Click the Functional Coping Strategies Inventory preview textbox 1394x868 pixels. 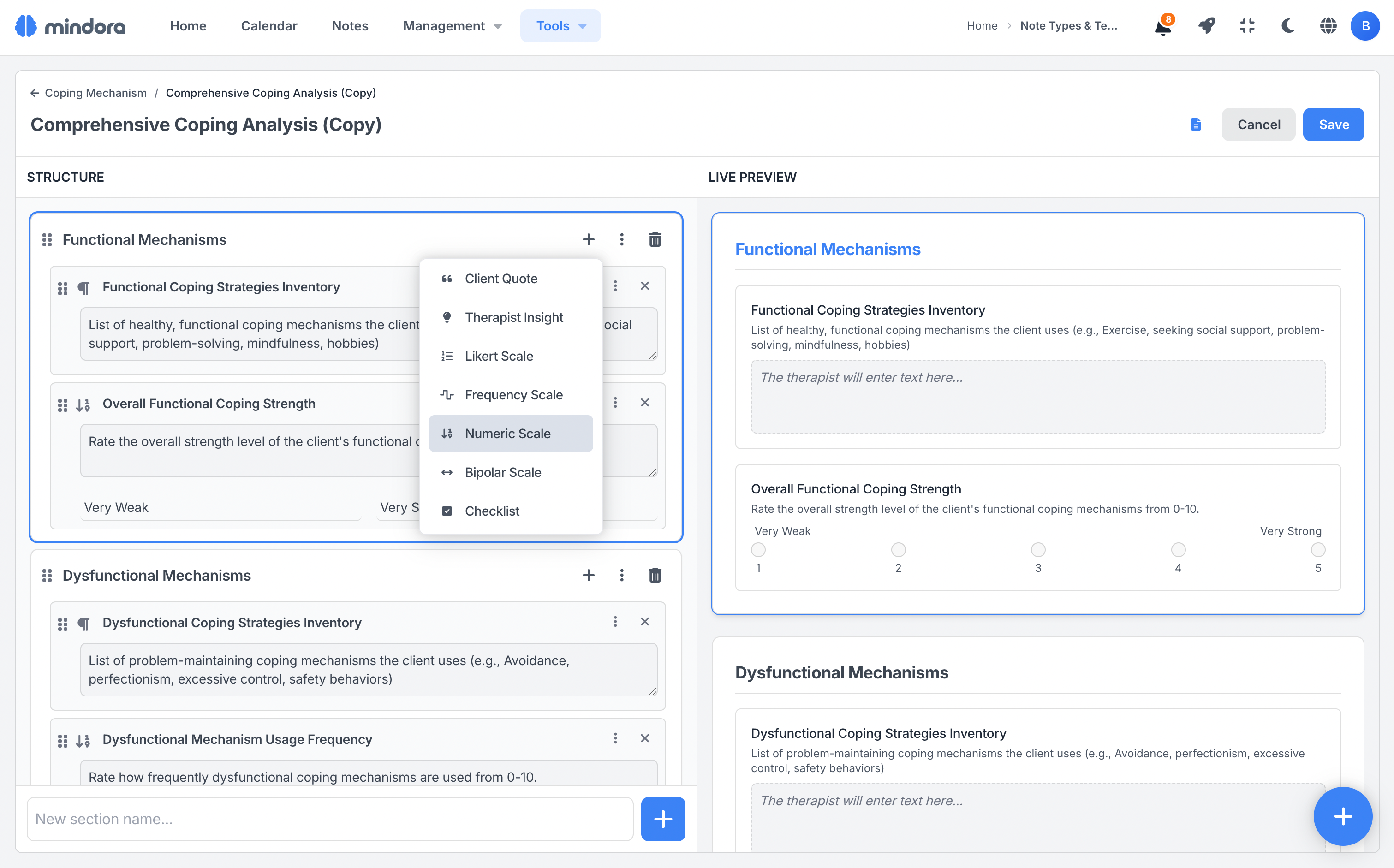point(1038,397)
